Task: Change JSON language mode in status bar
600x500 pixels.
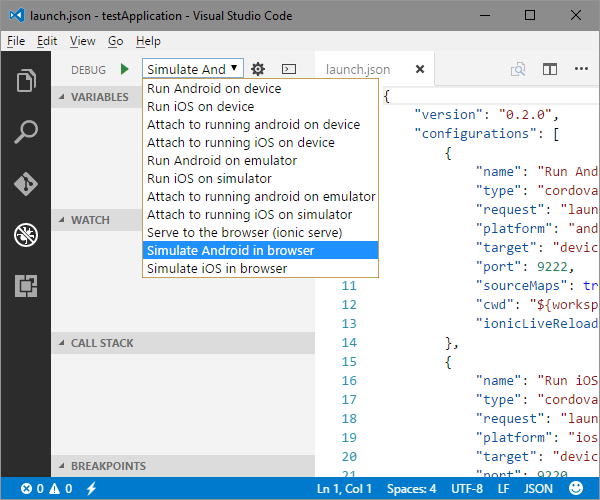Action: pos(538,488)
